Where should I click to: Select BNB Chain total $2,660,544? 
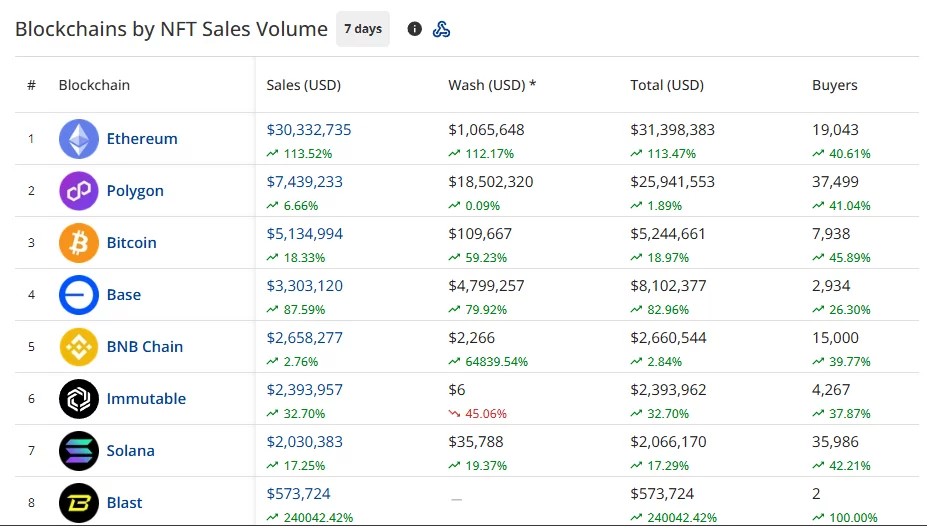tap(668, 338)
